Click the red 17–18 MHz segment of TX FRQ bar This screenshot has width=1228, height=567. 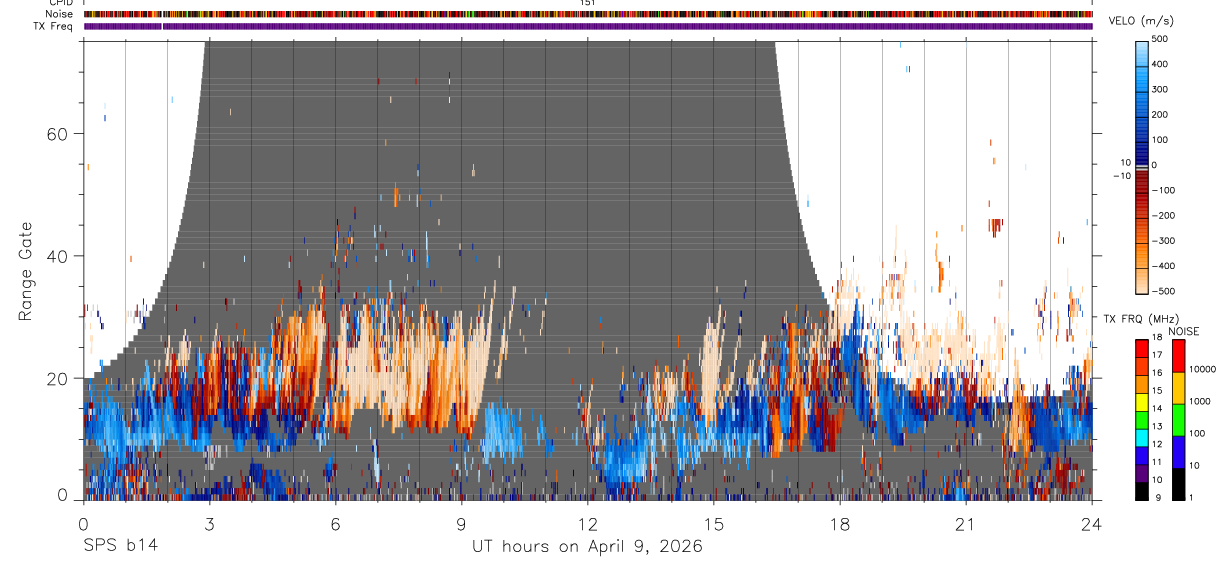[x=1142, y=348]
